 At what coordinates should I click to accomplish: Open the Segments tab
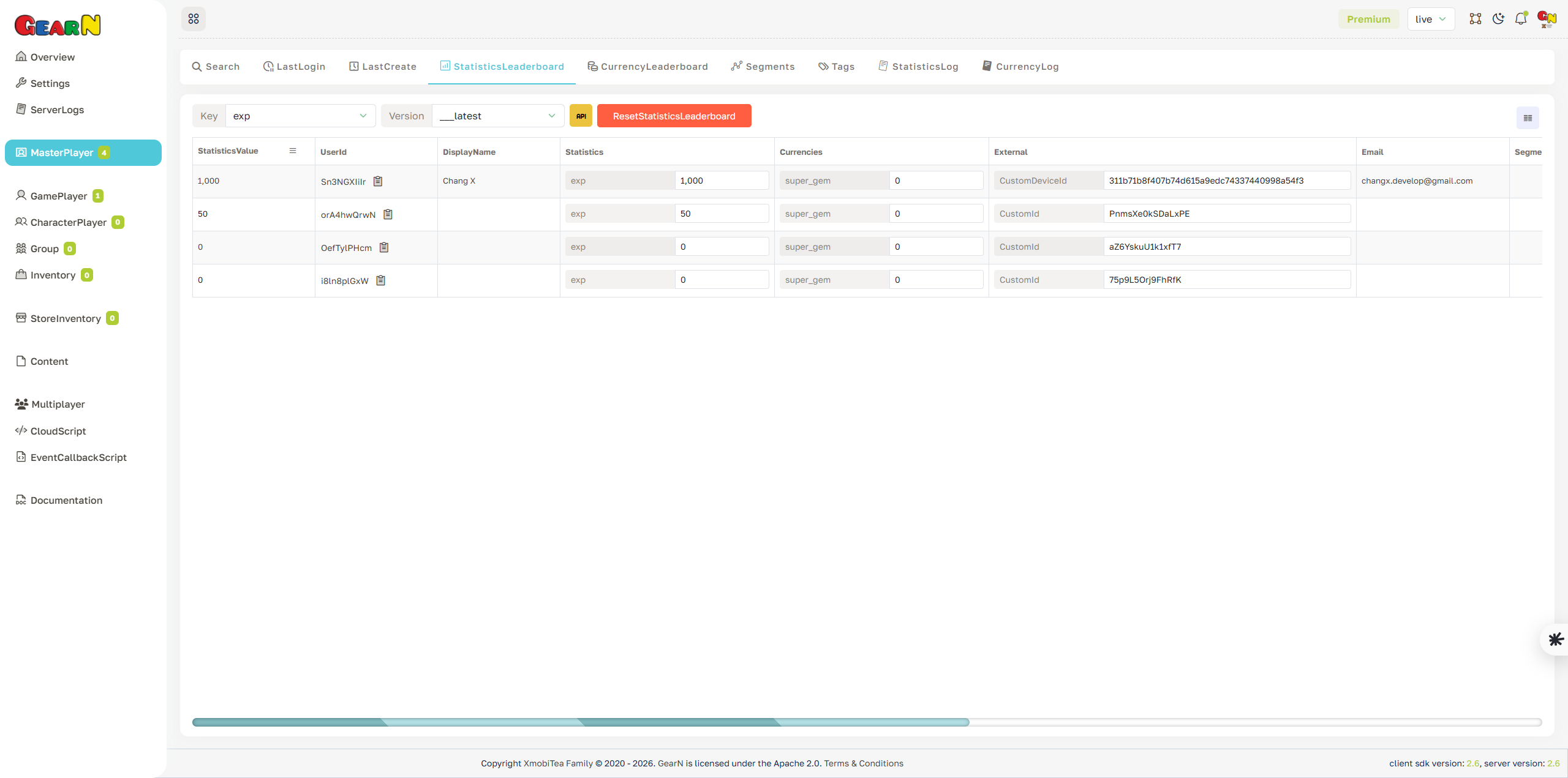(763, 66)
